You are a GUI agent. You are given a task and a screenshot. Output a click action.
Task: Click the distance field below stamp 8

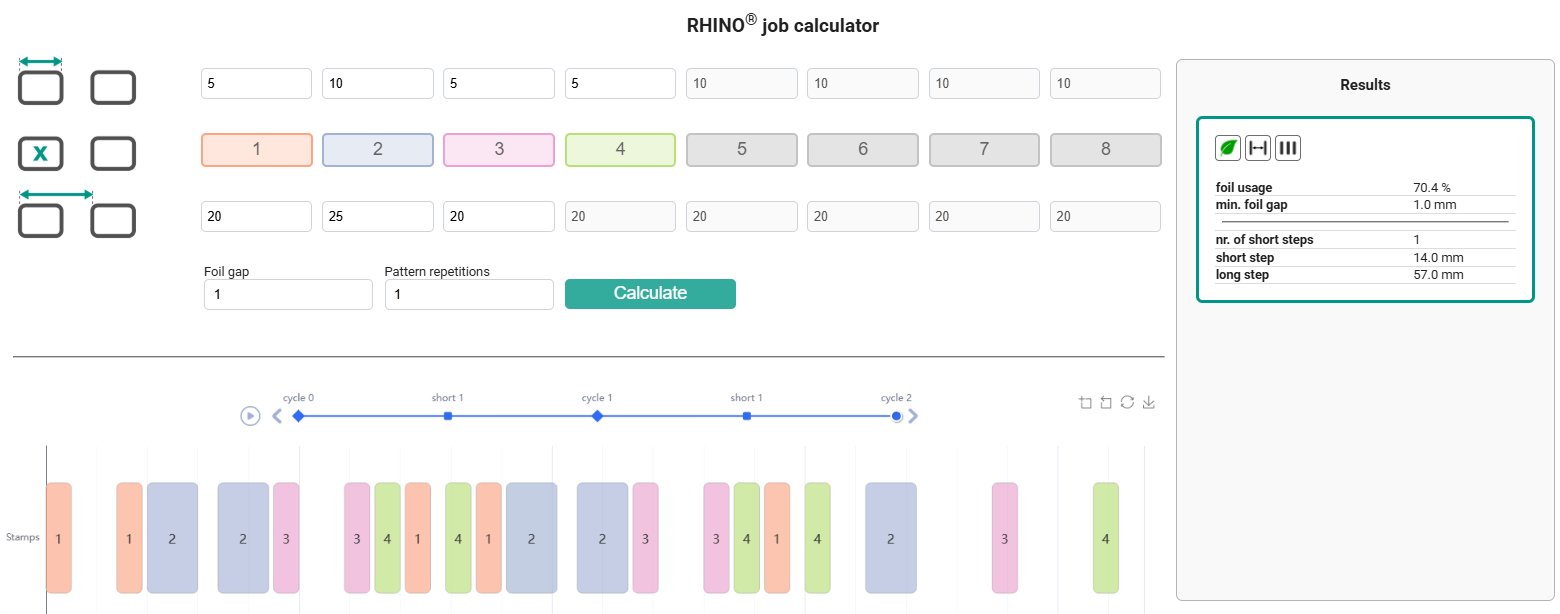click(1106, 217)
